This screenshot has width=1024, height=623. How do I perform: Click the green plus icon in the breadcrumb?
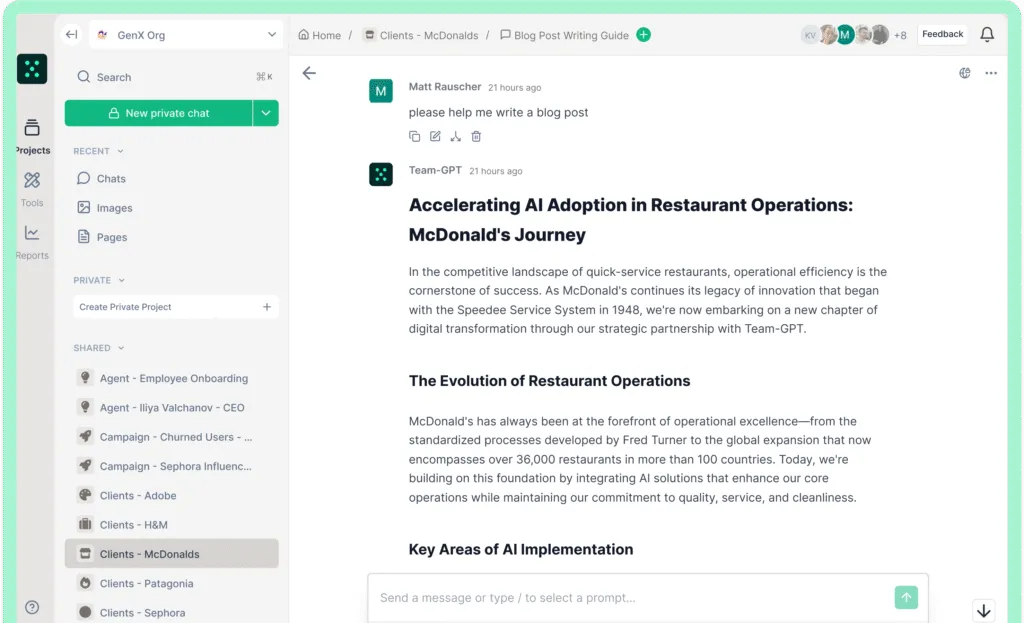[x=644, y=35]
